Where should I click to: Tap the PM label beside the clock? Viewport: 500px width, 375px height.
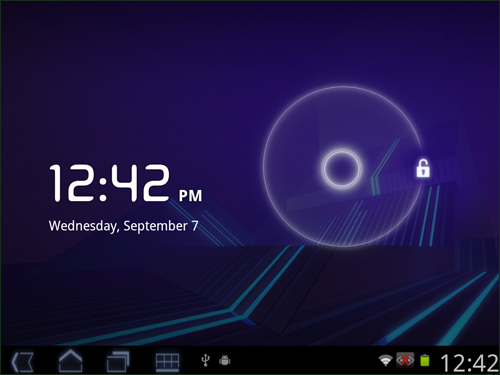click(x=190, y=196)
